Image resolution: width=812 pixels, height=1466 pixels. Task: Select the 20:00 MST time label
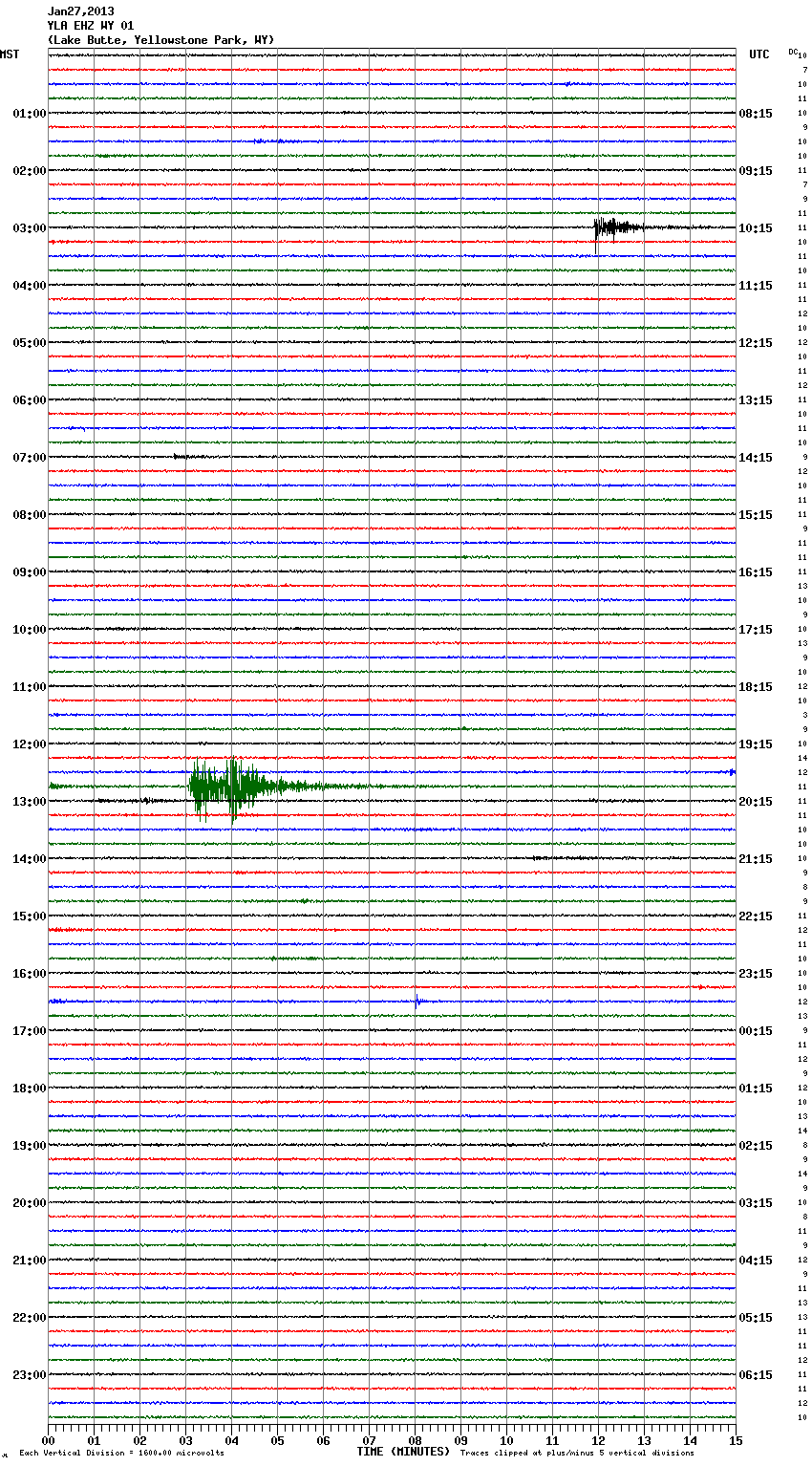pyautogui.click(x=30, y=1203)
